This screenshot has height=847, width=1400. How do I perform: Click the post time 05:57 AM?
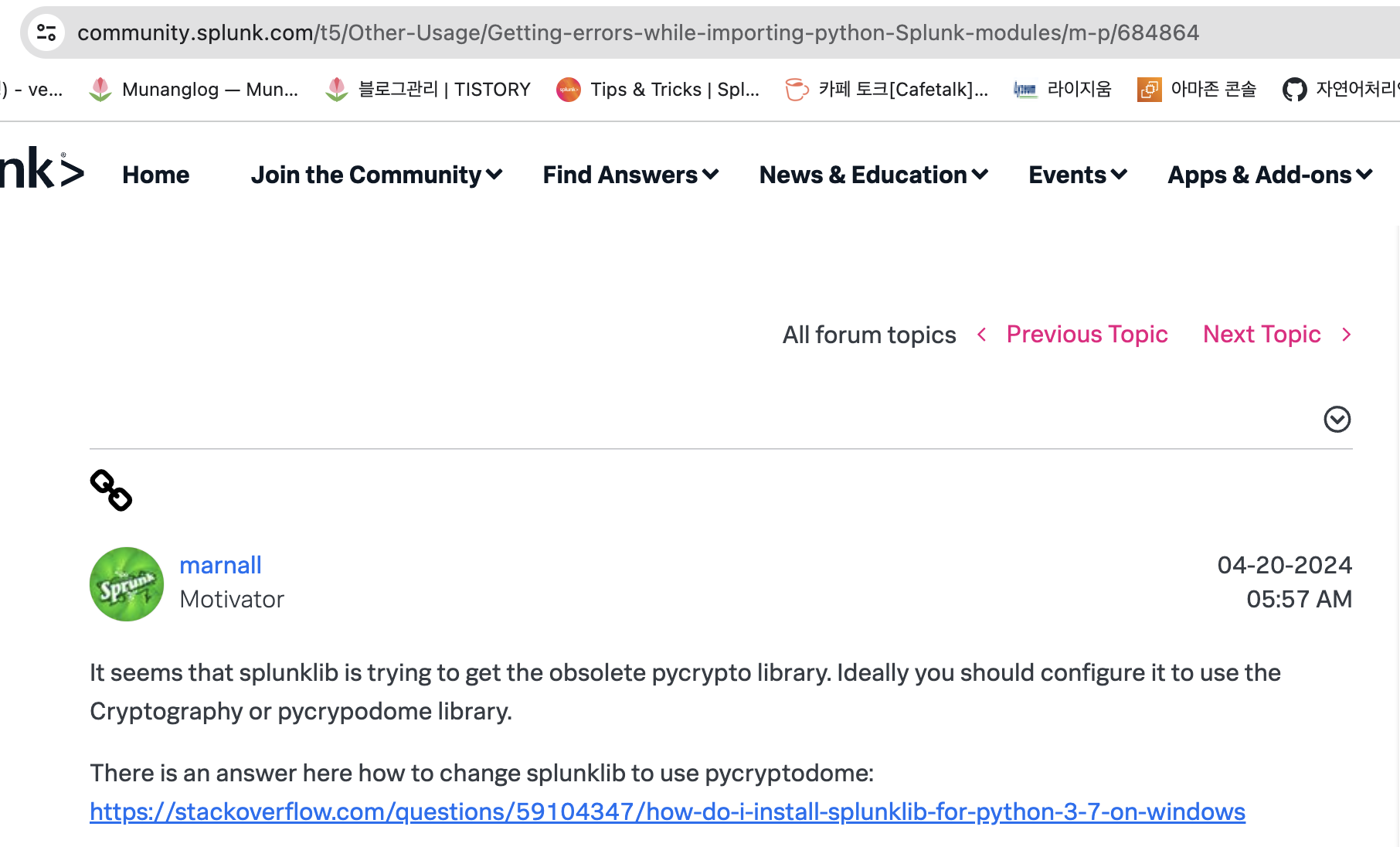click(x=1300, y=599)
